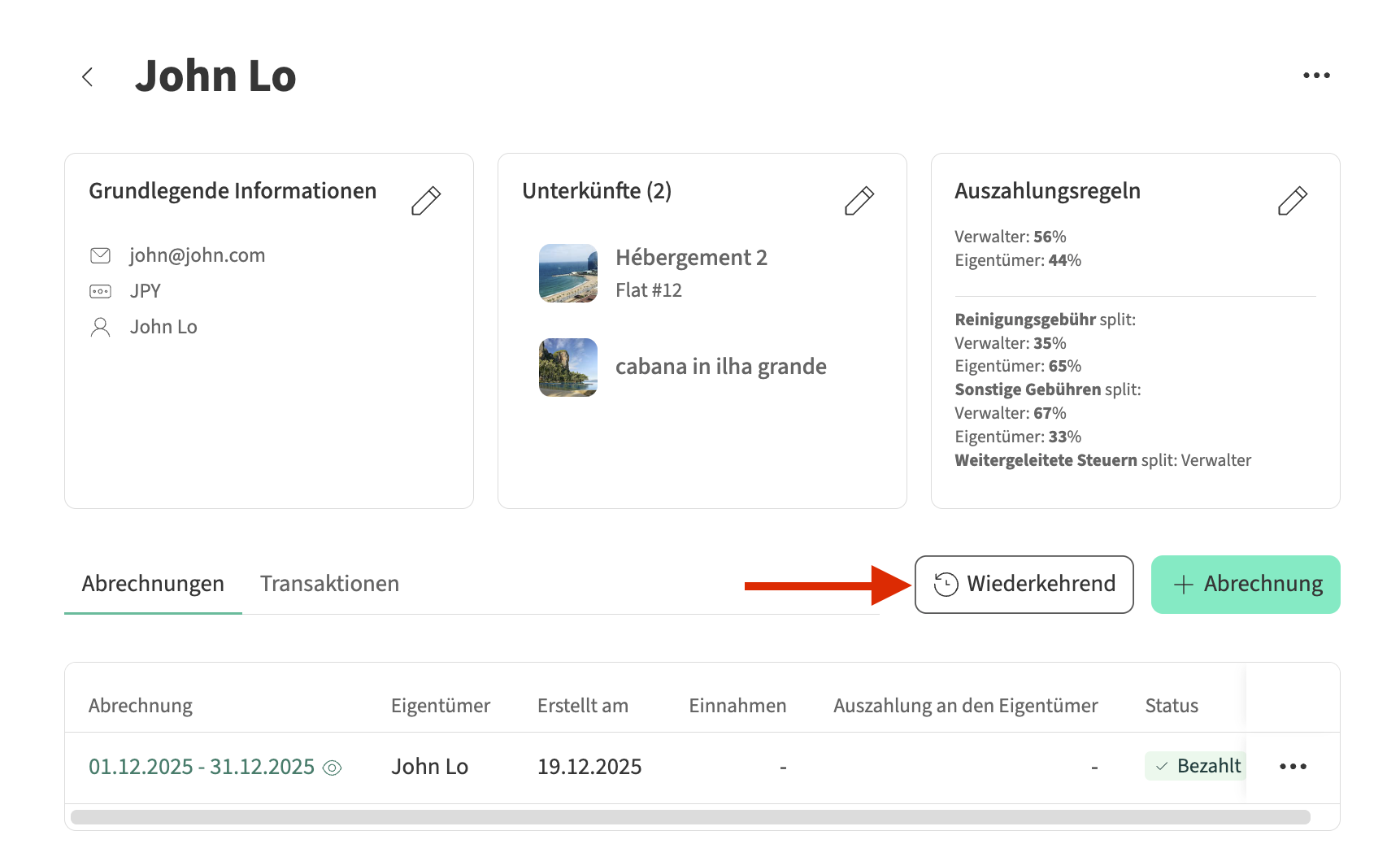Viewport: 1400px width, 857px height.
Task: Click the email envelope icon
Action: point(100,256)
